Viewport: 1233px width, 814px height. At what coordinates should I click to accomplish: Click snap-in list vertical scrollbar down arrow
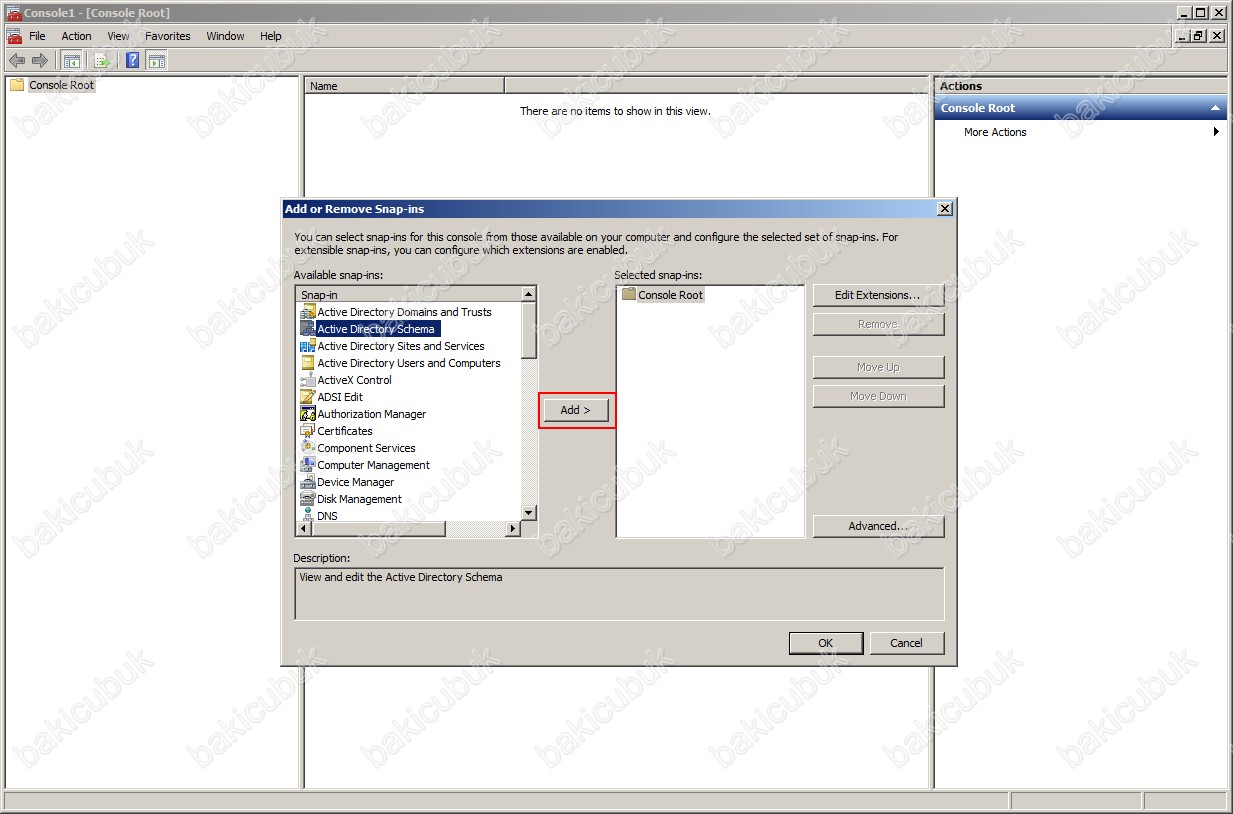(x=529, y=513)
